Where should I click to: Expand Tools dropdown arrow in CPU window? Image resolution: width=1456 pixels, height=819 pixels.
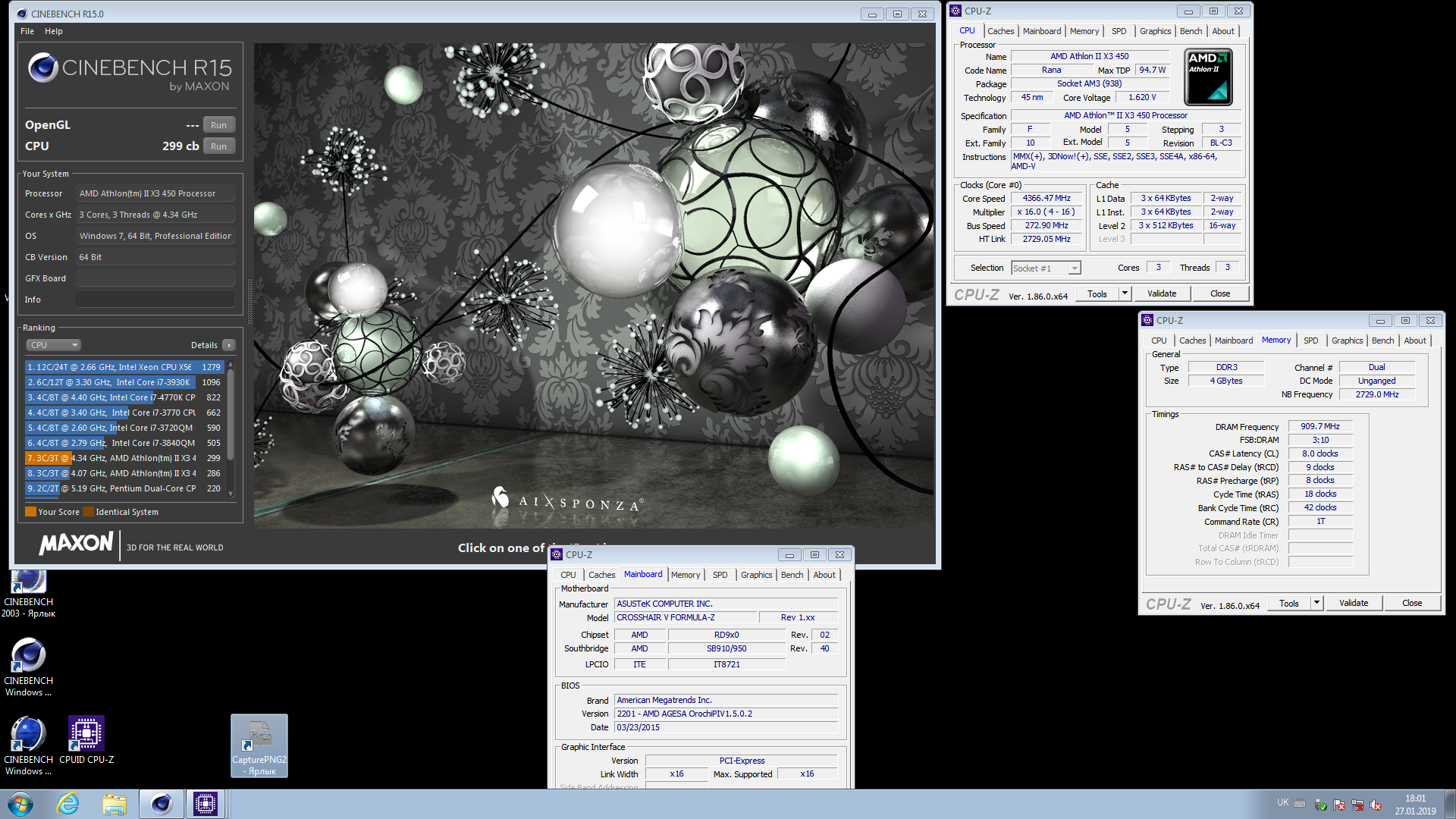[1125, 293]
